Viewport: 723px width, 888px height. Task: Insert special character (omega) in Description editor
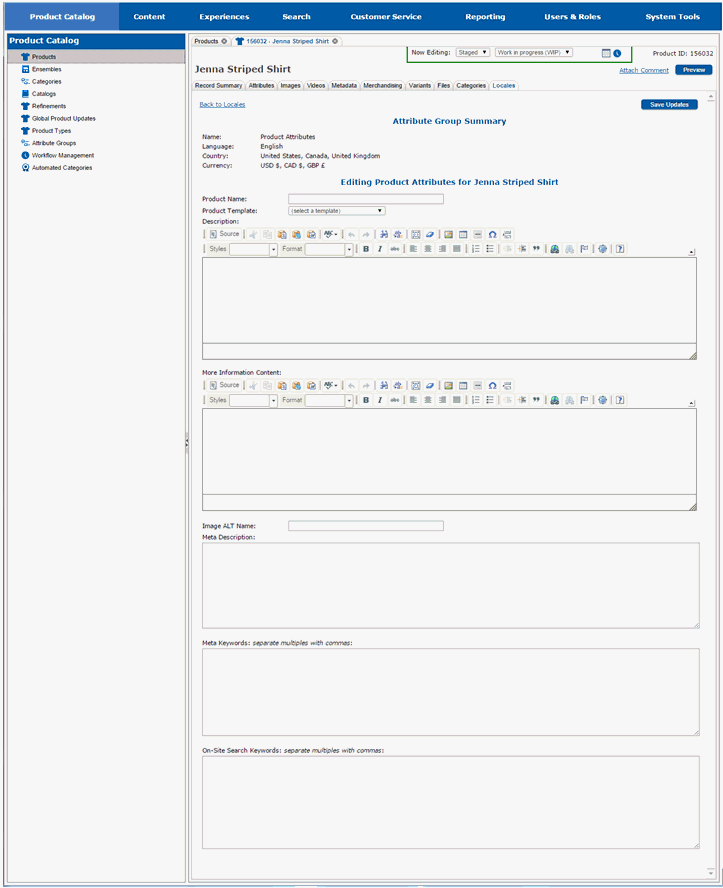pos(492,234)
